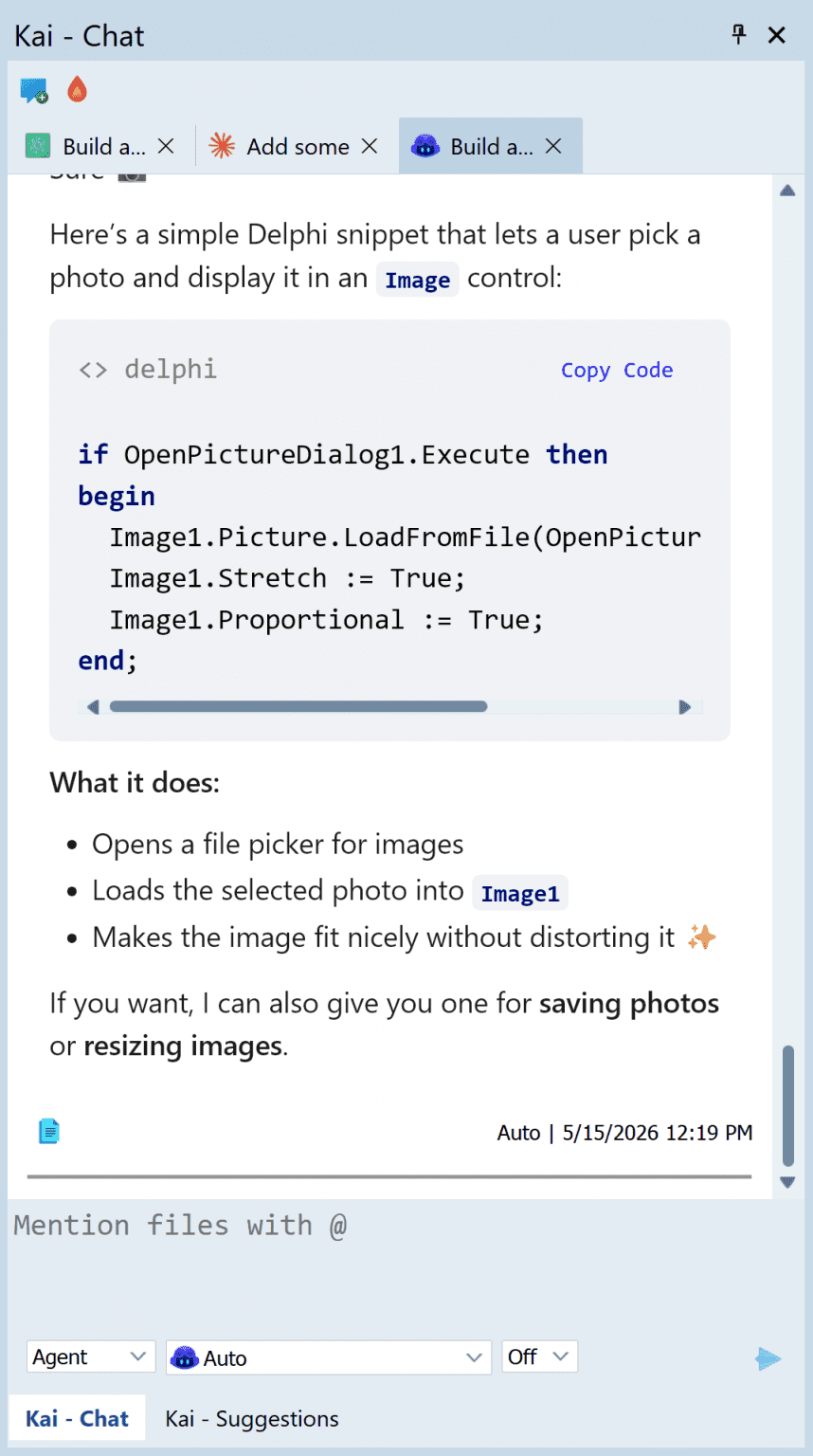Click the 'Image1.Proportional := True;' code line

(x=327, y=620)
